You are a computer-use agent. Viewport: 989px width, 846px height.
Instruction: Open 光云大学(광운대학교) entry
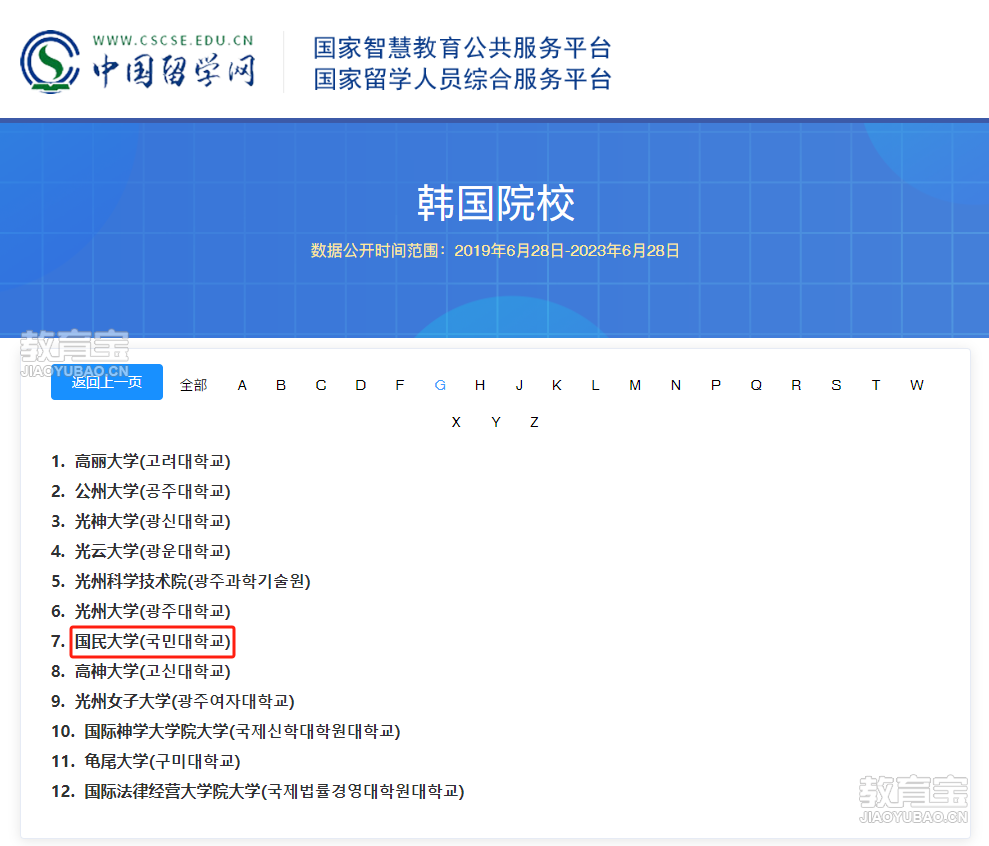pyautogui.click(x=153, y=551)
